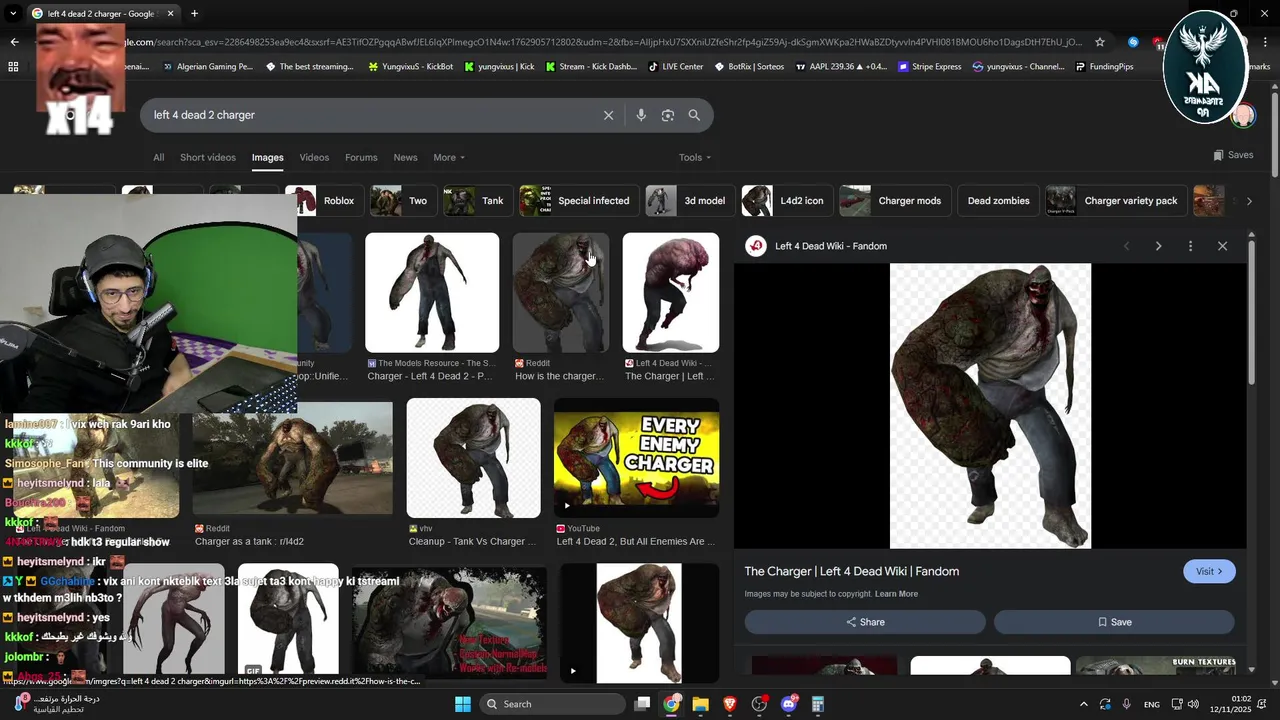1280x720 pixels.
Task: Show previous image in preview panel
Action: tap(1126, 246)
